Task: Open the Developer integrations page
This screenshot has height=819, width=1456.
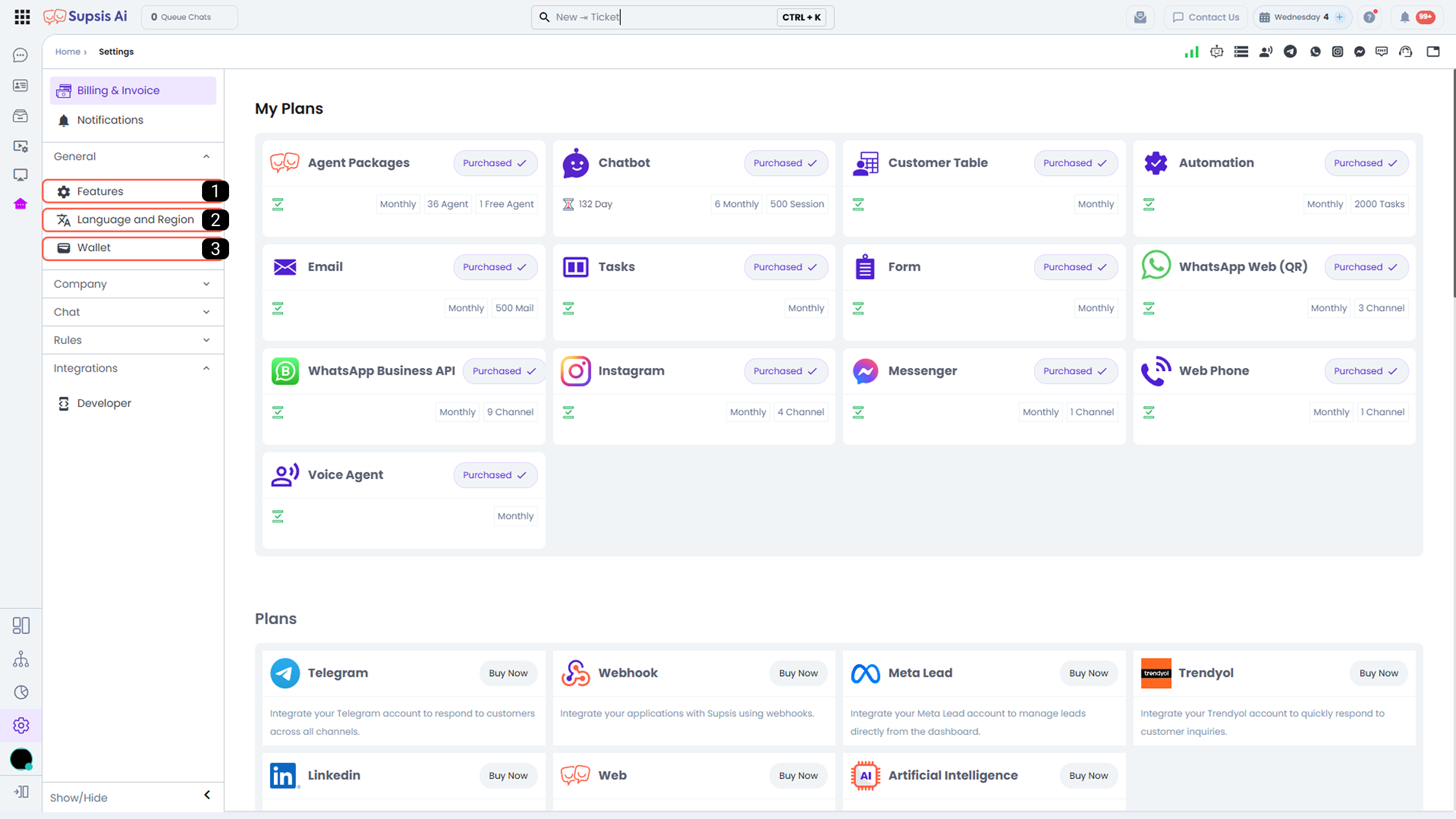Action: click(133, 403)
